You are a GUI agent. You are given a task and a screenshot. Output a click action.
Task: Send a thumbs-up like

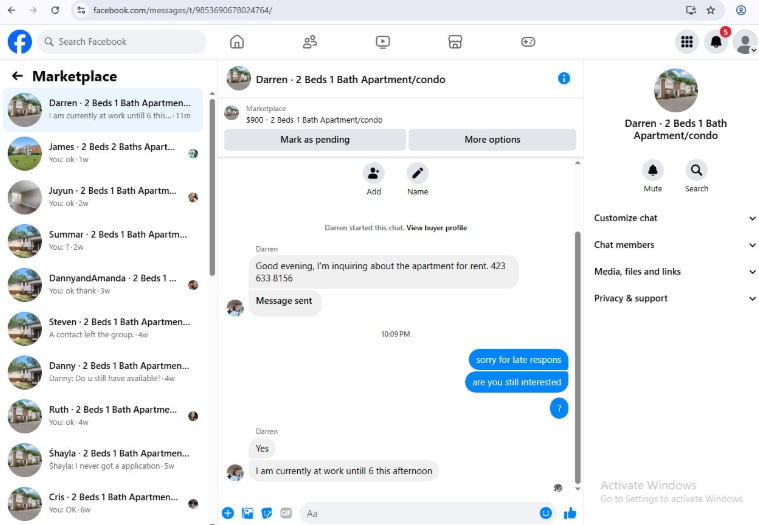570,513
